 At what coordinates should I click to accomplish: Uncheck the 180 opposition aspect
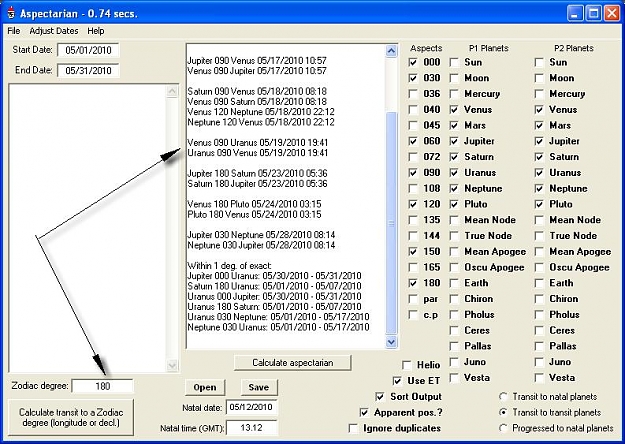coord(413,283)
